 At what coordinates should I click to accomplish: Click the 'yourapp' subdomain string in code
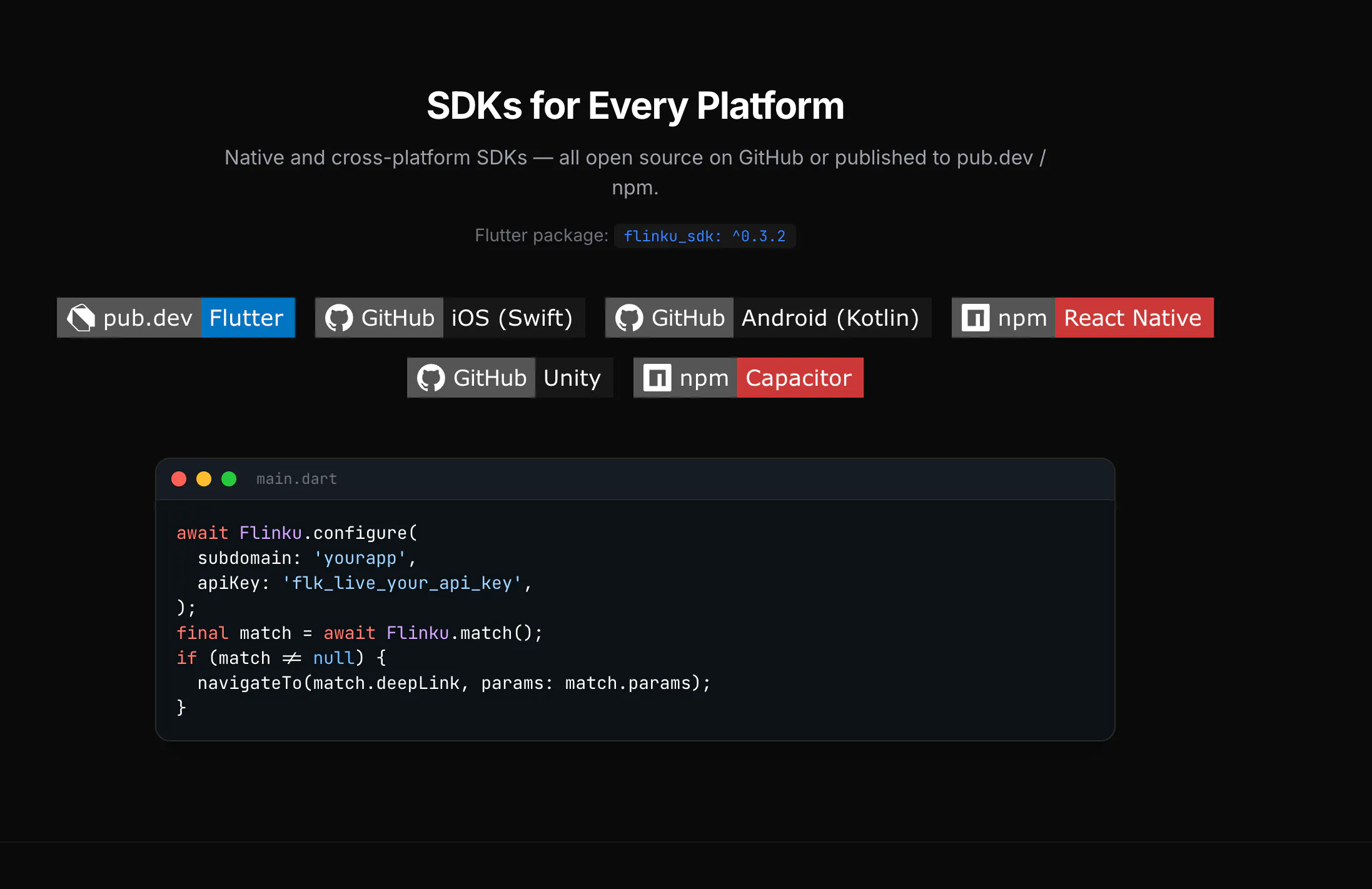(x=360, y=558)
